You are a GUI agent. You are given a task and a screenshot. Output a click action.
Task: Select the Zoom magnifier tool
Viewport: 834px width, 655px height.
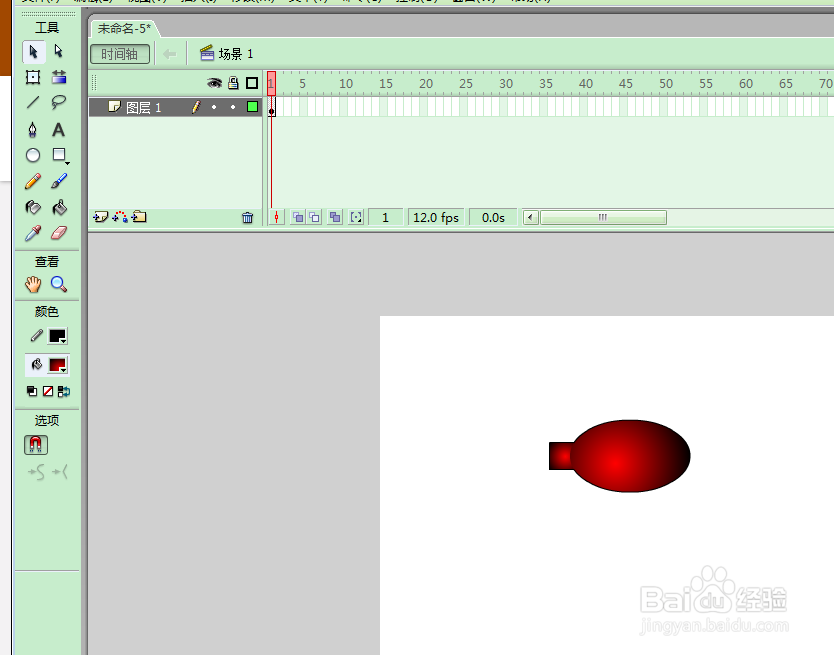pos(59,284)
